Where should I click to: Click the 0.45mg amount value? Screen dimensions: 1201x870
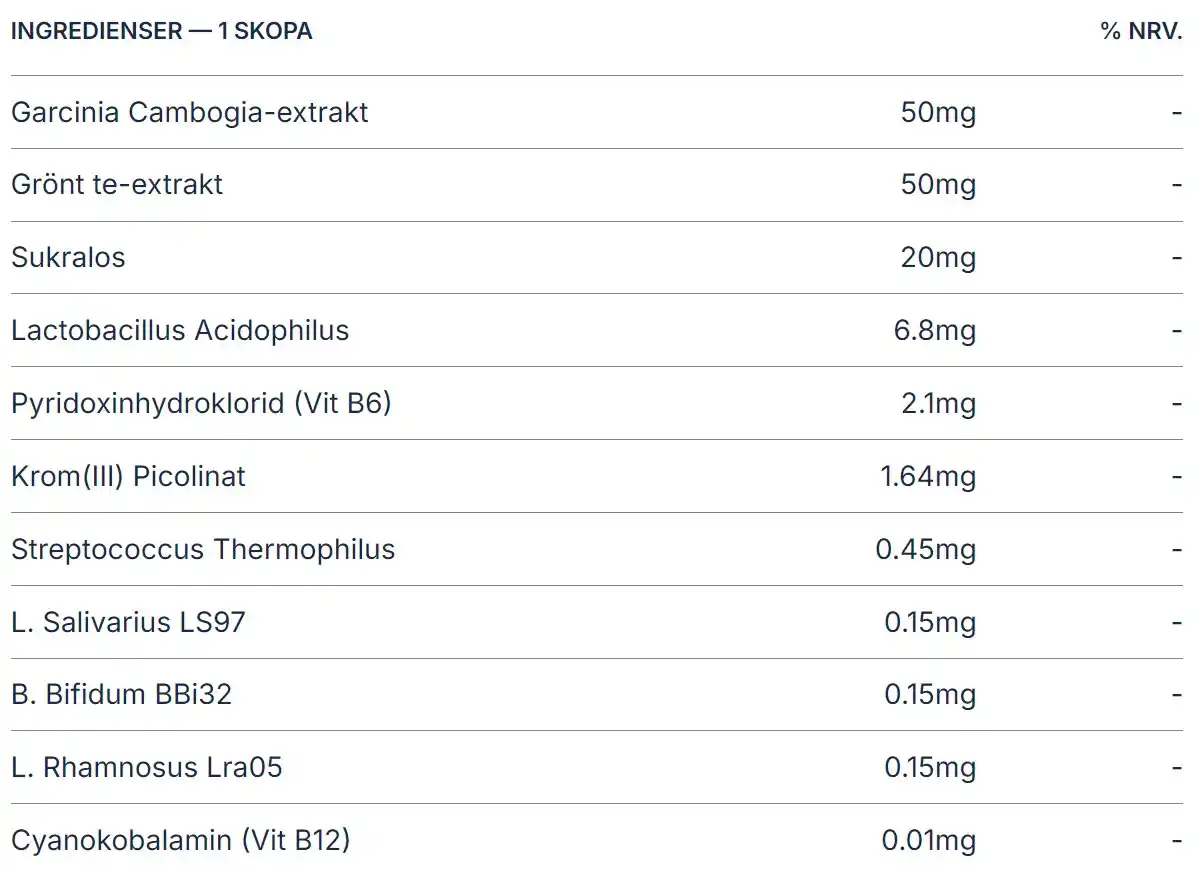click(925, 550)
